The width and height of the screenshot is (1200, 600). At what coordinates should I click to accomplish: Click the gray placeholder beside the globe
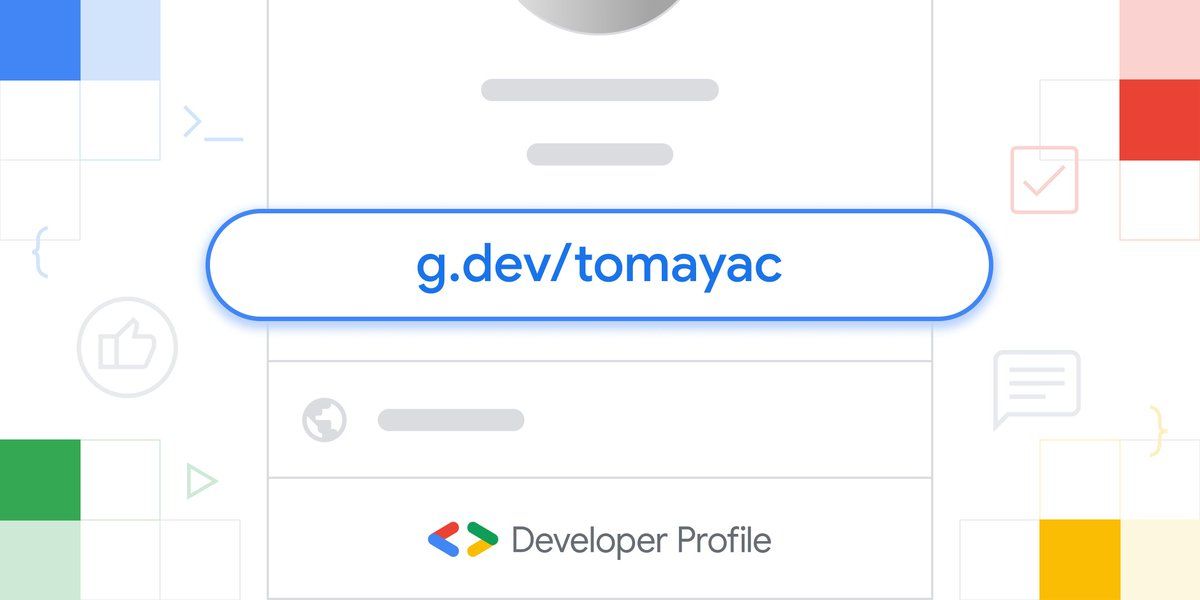(451, 420)
